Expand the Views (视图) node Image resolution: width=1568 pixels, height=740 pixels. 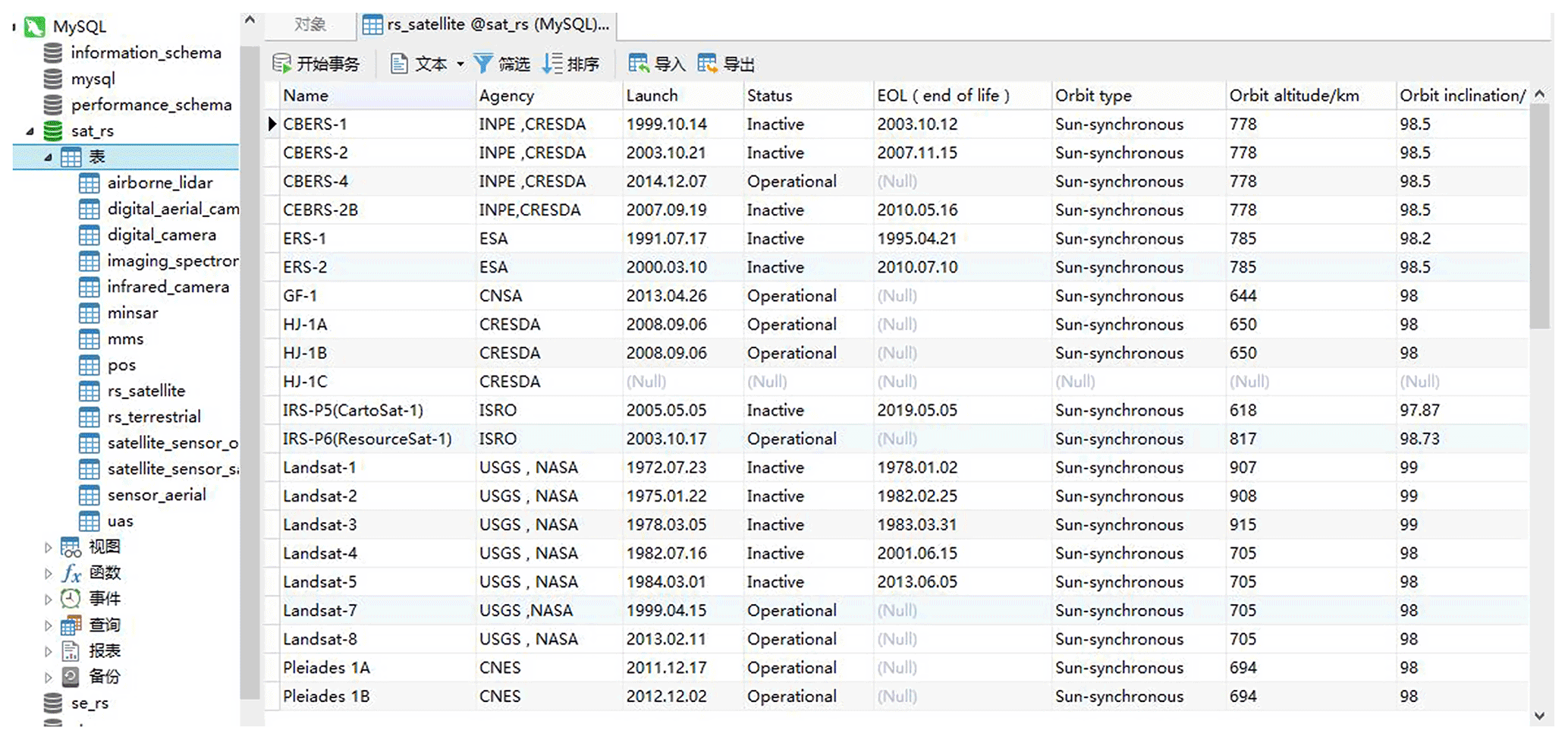(x=48, y=547)
